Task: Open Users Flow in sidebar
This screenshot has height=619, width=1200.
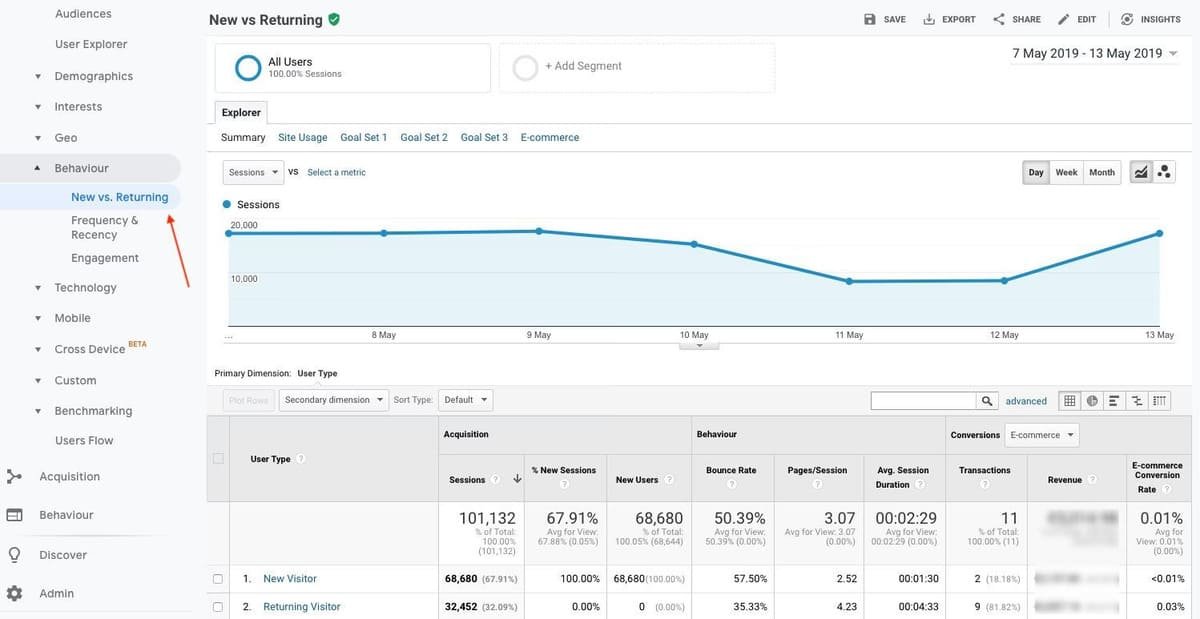Action: click(x=84, y=441)
